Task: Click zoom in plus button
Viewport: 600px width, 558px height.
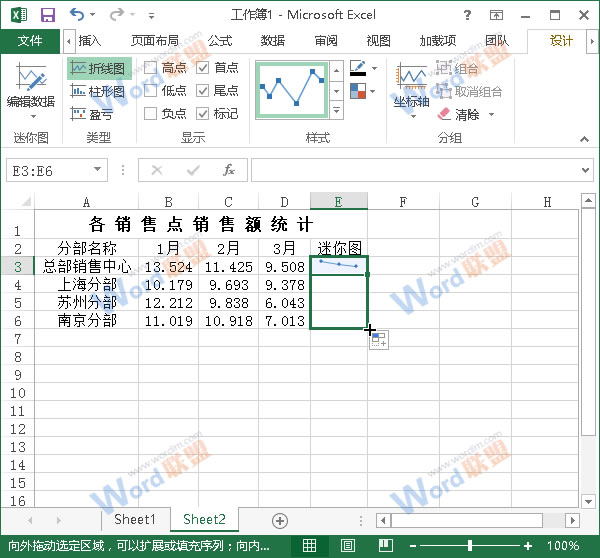Action: 528,546
